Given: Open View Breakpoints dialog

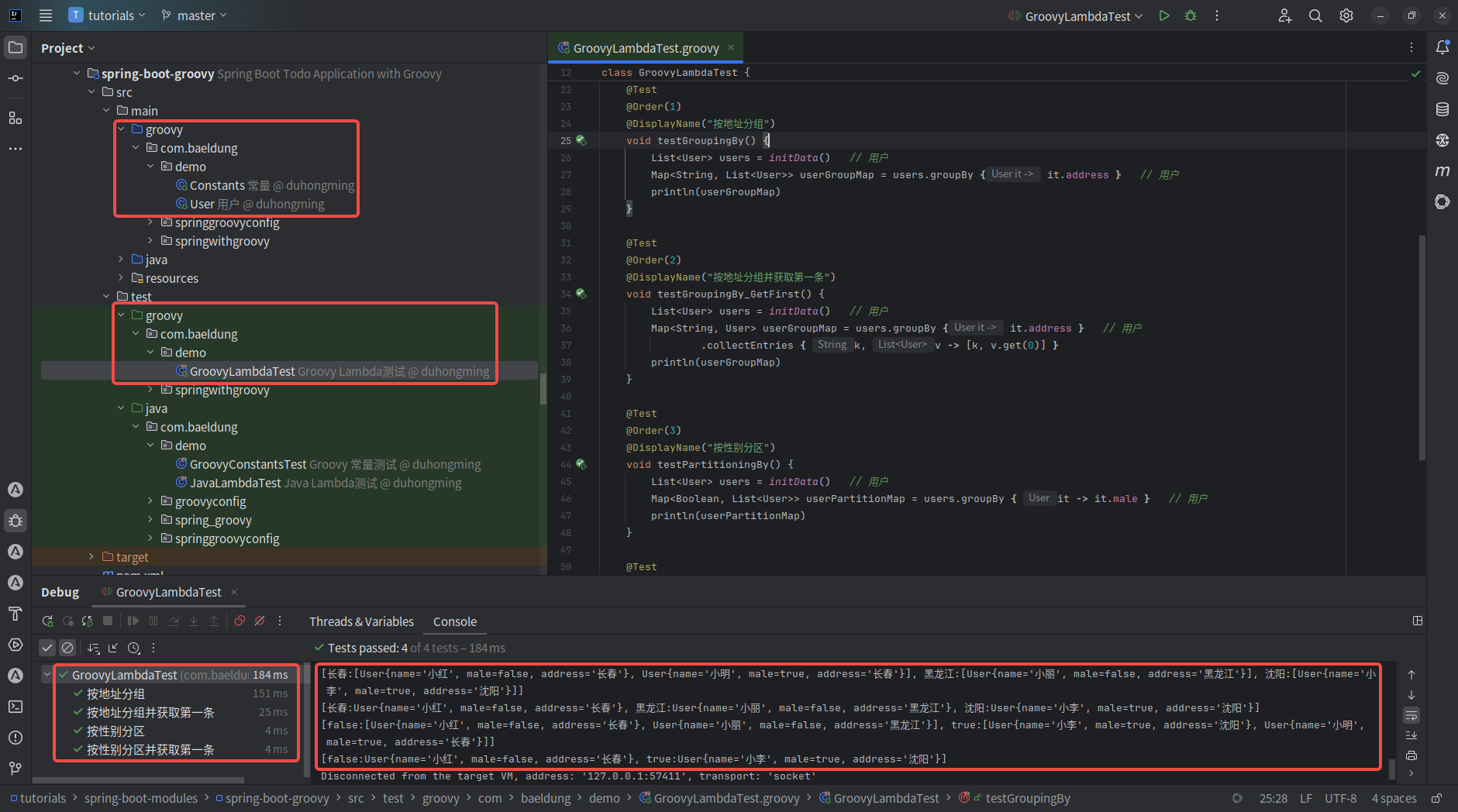Looking at the screenshot, I should 240,621.
